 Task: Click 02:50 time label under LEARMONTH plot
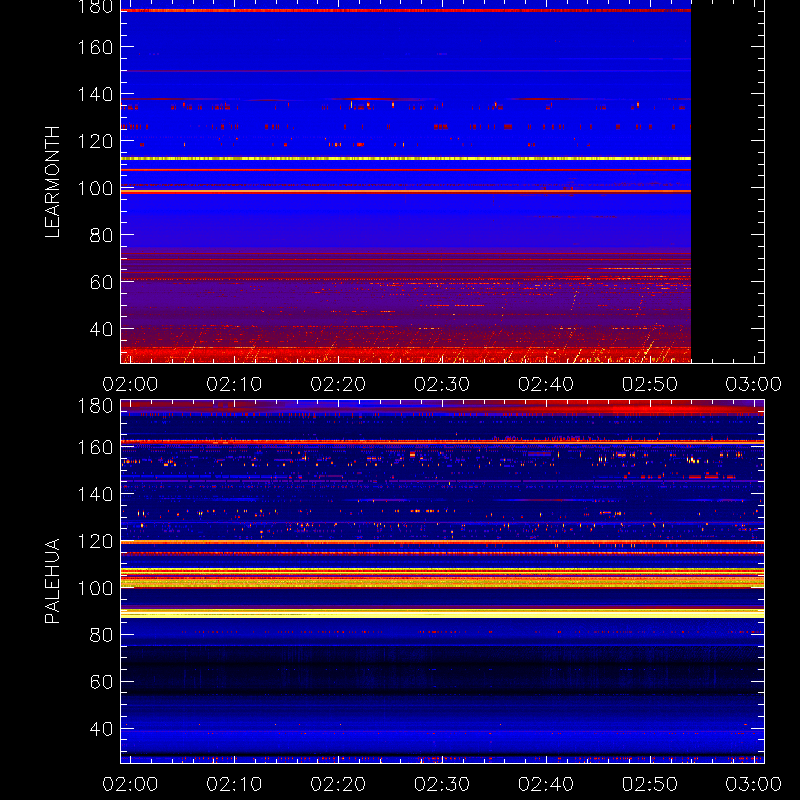(x=650, y=384)
